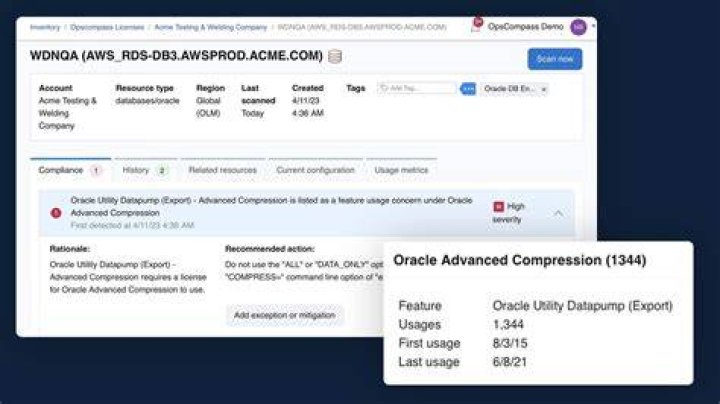Open Acme Testing & Welding Company breadcrumb
This screenshot has height=404, width=720.
210,28
